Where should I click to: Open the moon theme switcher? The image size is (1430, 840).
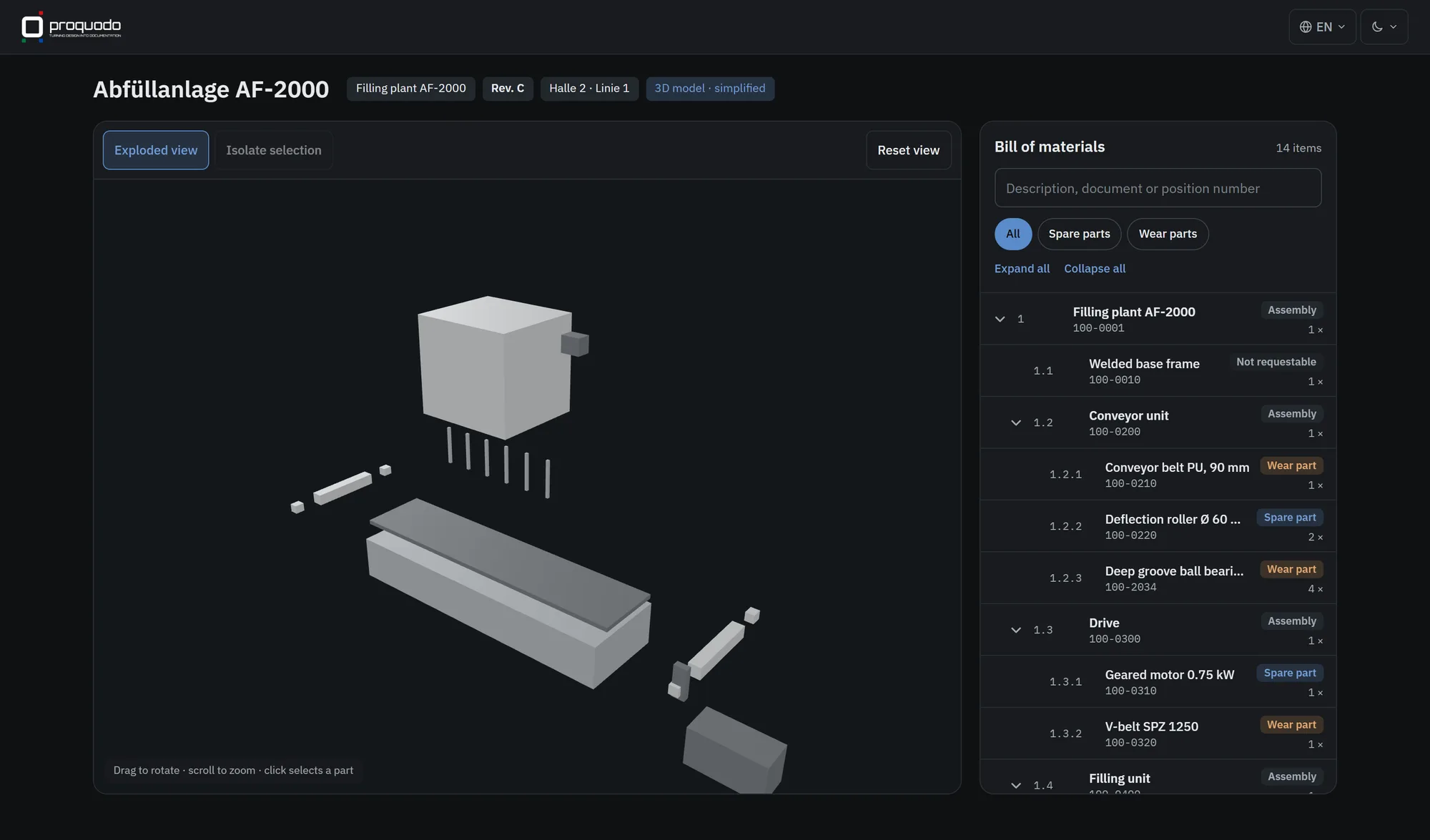[x=1384, y=27]
